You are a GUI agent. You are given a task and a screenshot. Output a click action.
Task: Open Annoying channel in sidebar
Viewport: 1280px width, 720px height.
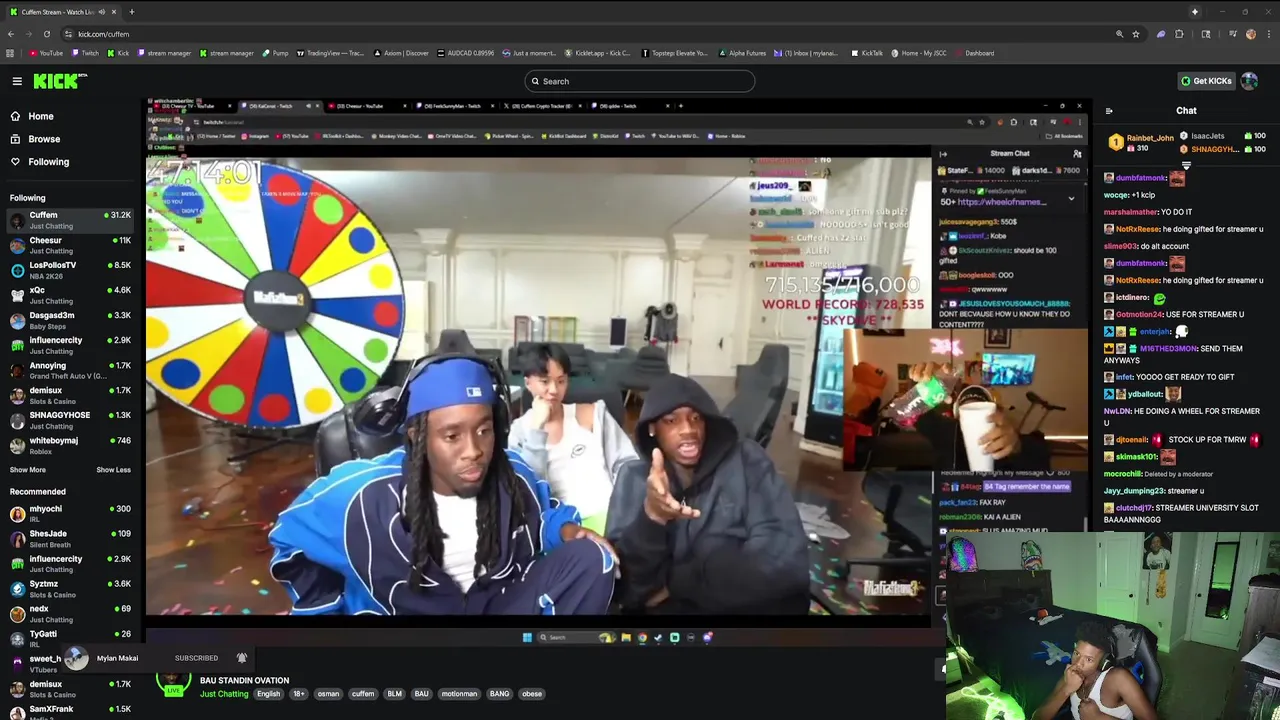click(70, 370)
